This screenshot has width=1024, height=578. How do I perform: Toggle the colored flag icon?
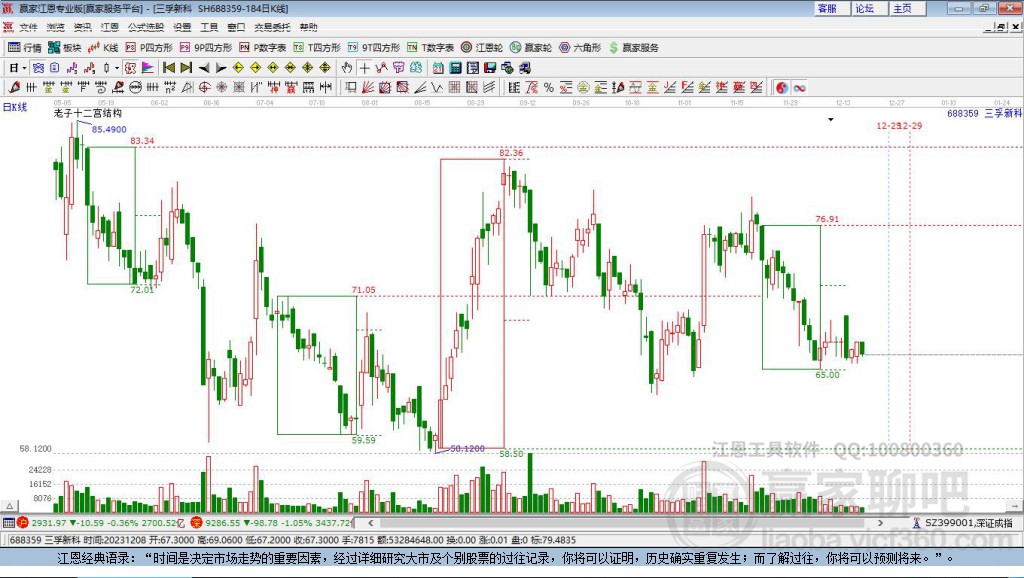click(148, 67)
